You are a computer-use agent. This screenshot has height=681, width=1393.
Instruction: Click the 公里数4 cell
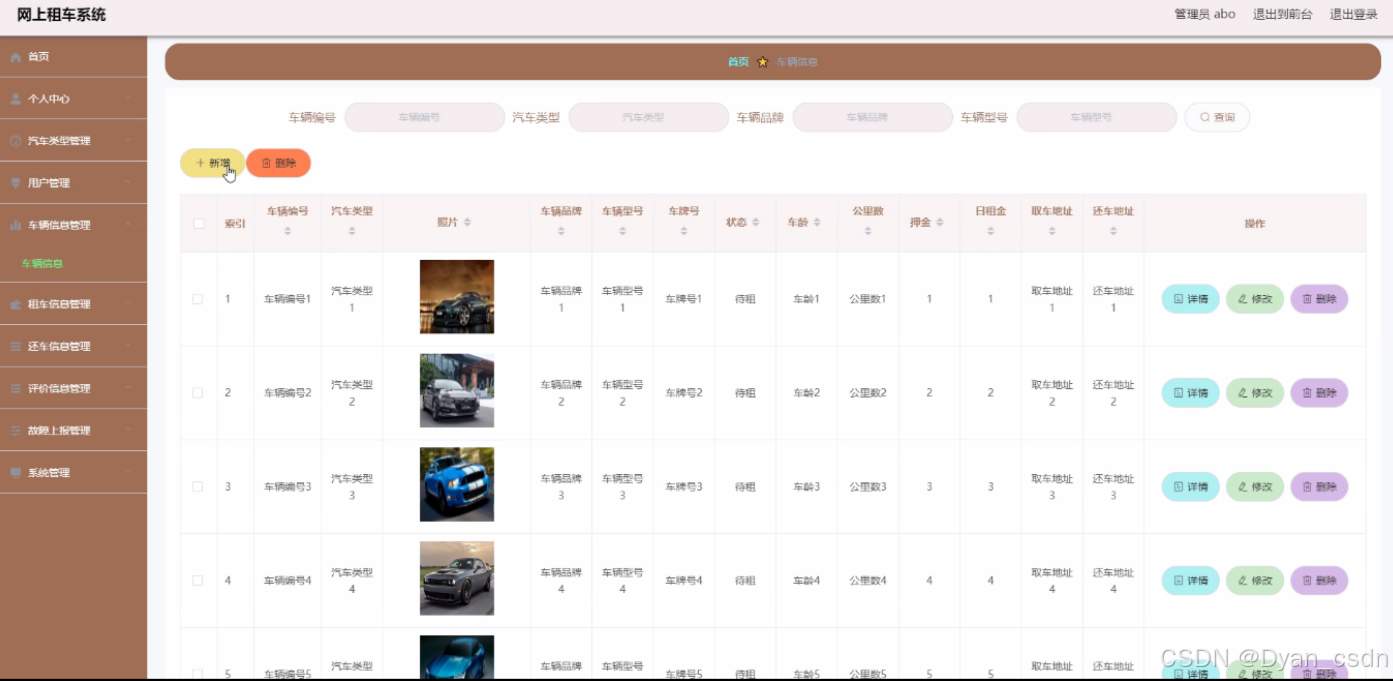868,580
